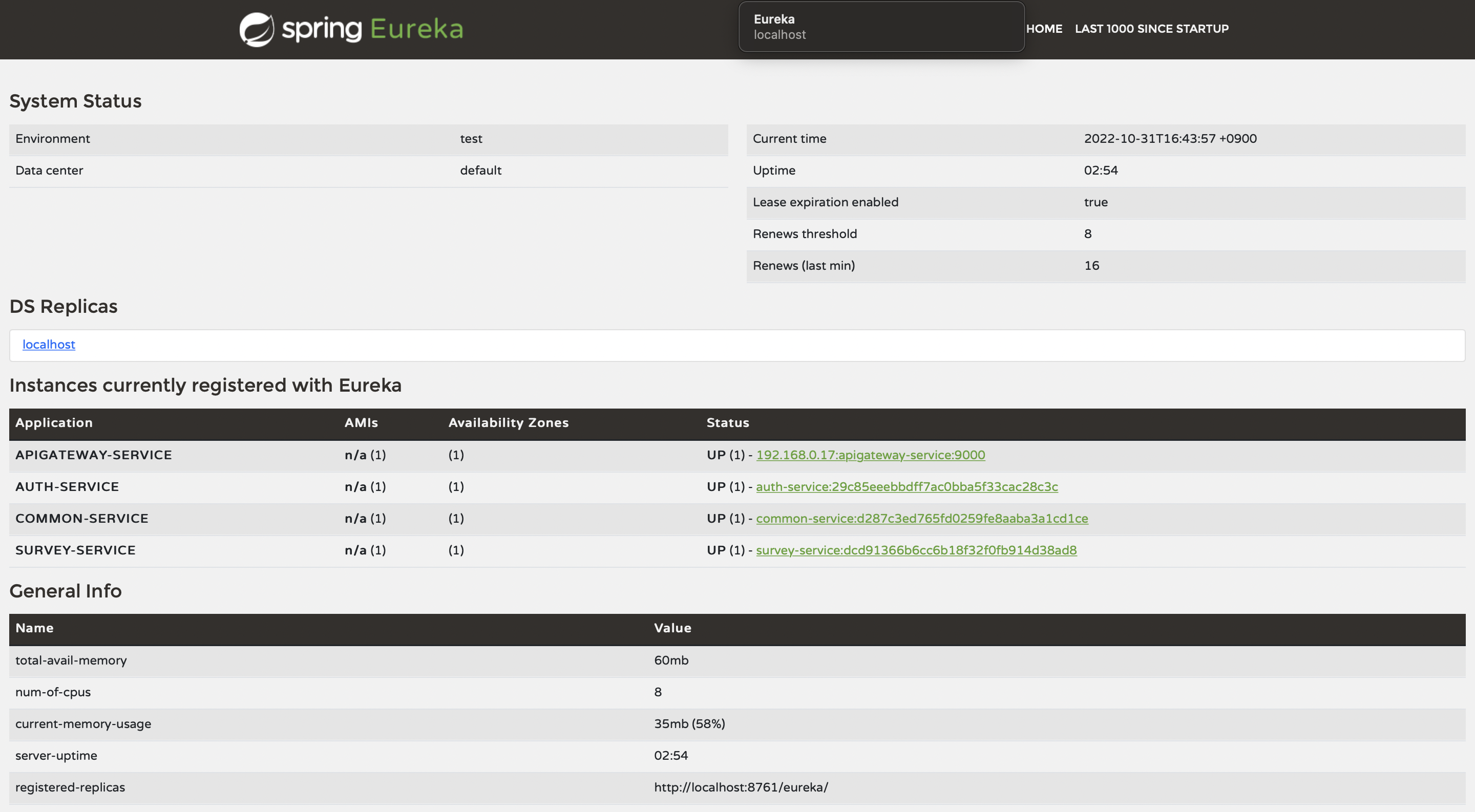Click the current-memory-usage value cell
The image size is (1475, 812).
(x=689, y=724)
